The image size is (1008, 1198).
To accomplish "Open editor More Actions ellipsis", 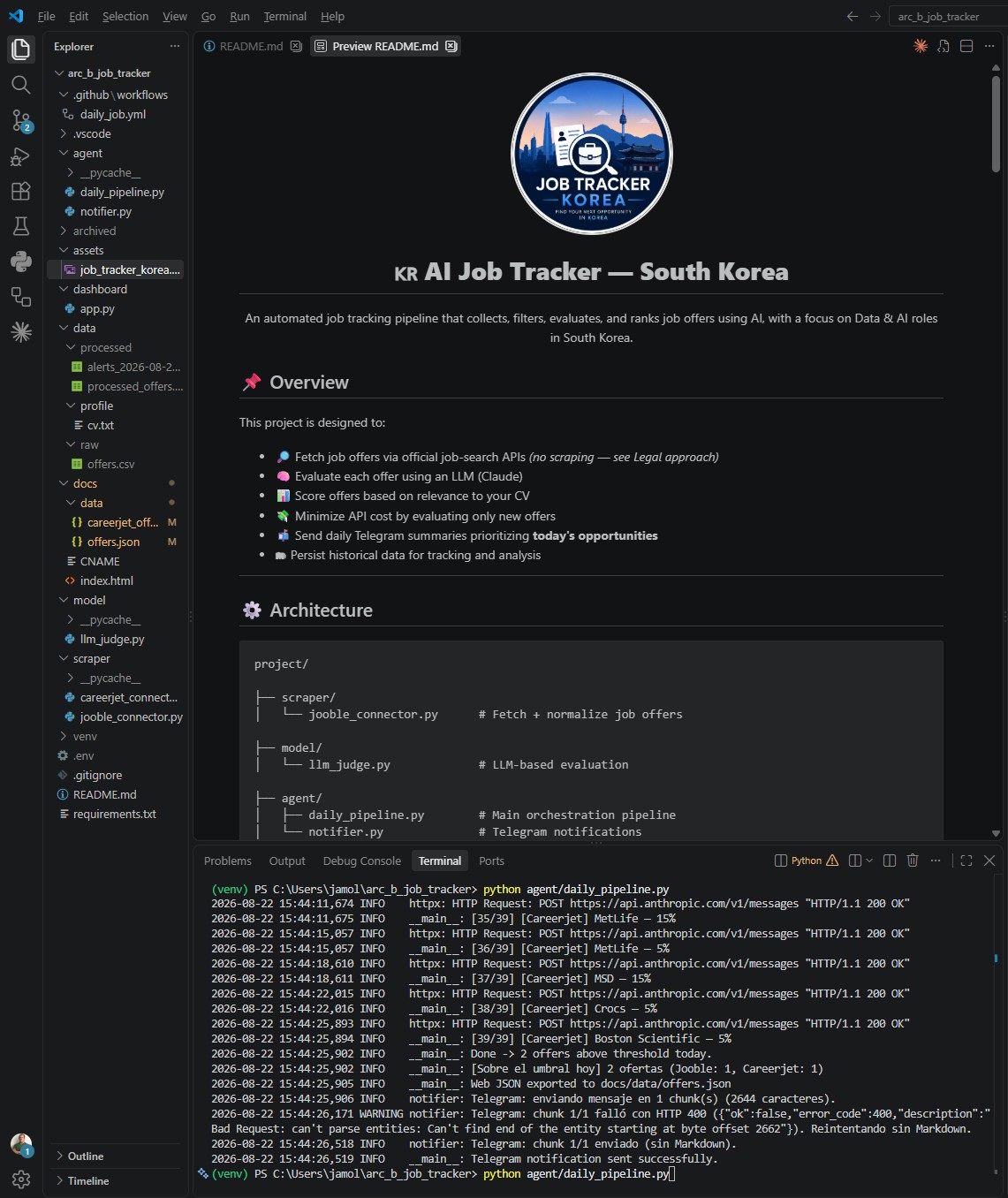I will click(989, 46).
